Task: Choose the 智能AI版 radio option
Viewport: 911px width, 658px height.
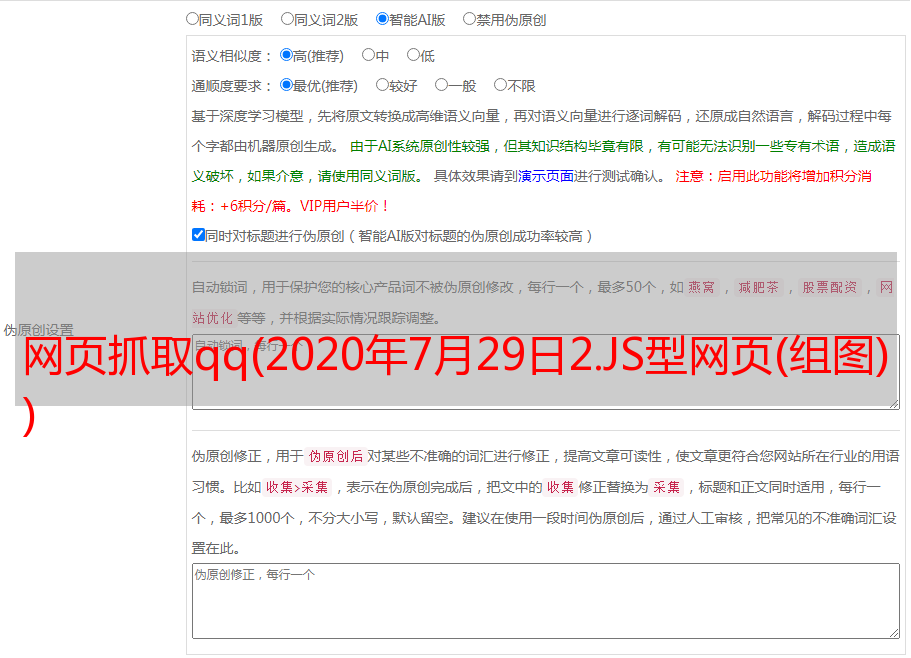Action: (382, 19)
